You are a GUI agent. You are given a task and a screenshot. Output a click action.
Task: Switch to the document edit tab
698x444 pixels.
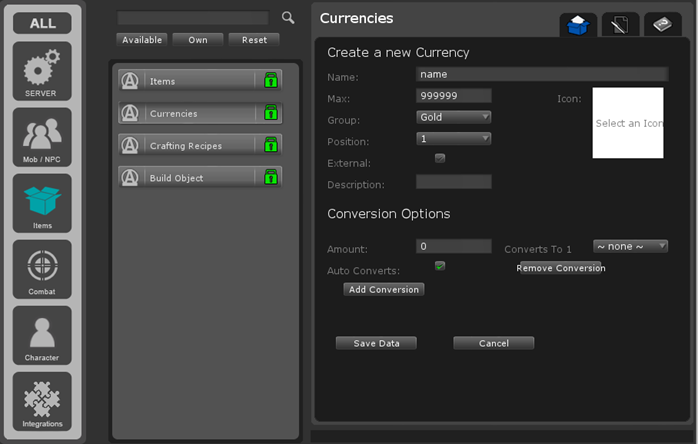click(x=619, y=25)
